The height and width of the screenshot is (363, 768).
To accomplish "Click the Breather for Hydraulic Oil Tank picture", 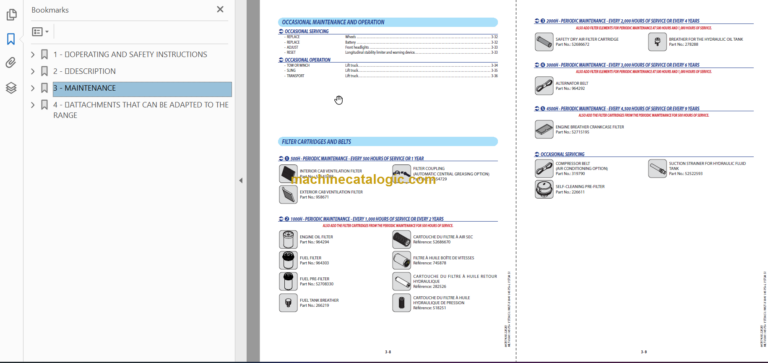I will pos(657,42).
